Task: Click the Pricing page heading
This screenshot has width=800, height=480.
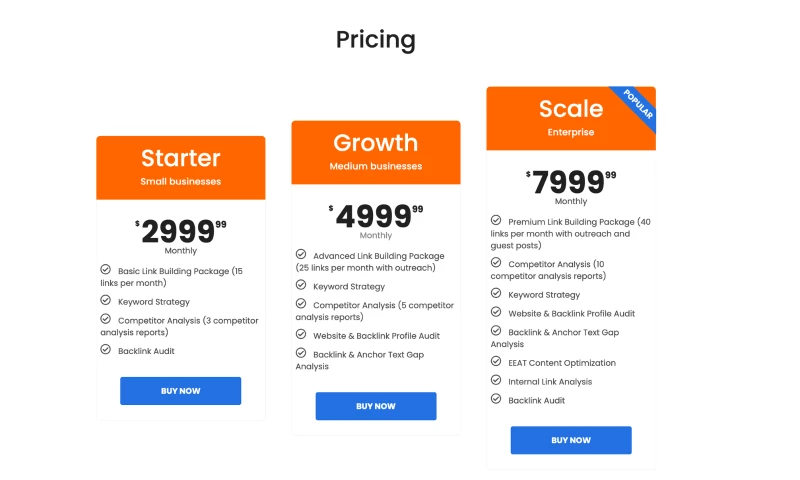Action: (x=376, y=40)
